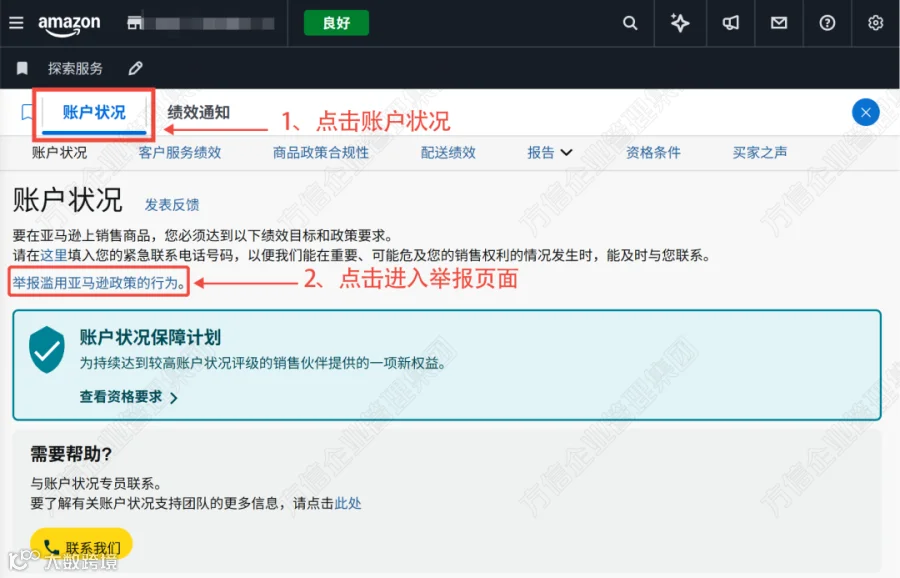900x578 pixels.
Task: Open the 买家之声 sub-navigation item
Action: [x=759, y=153]
